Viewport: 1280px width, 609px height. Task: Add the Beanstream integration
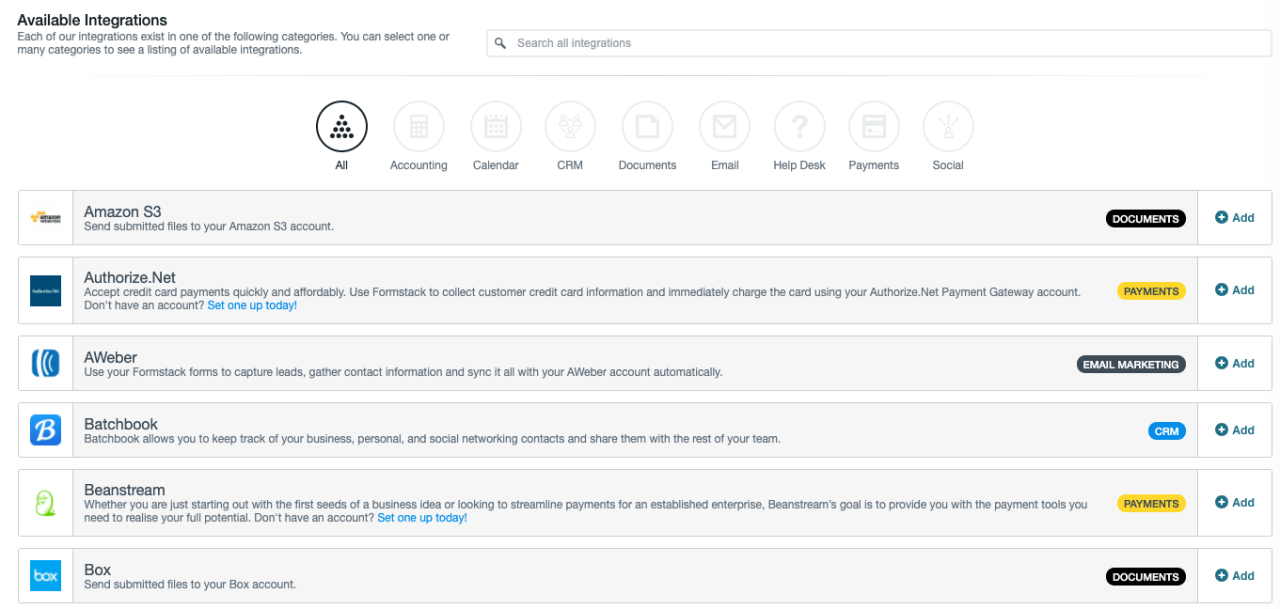click(1235, 503)
